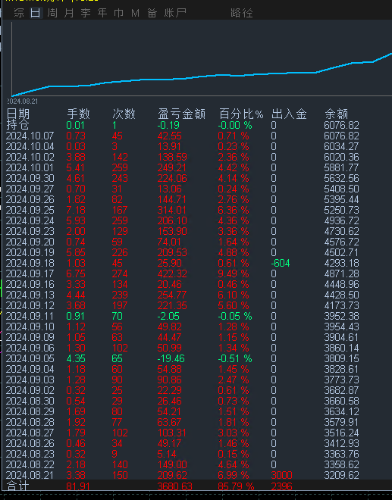The width and height of the screenshot is (392, 500).
Task: Select the 2024.10.04 date row
Action: [30, 147]
